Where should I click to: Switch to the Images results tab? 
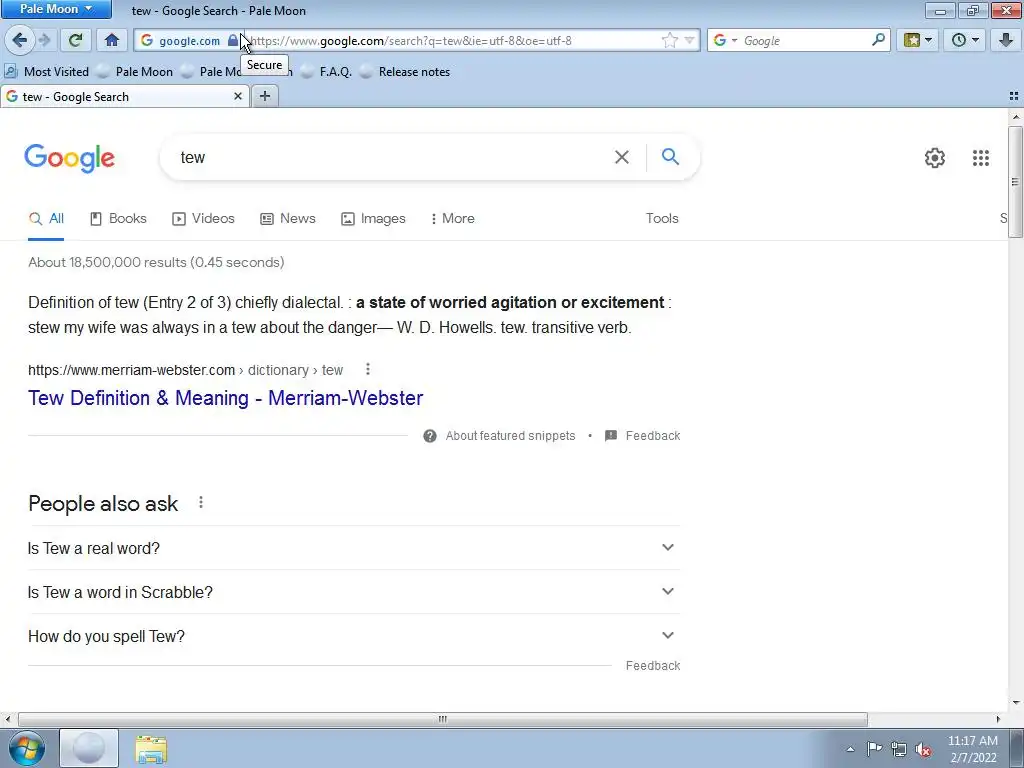pos(374,218)
